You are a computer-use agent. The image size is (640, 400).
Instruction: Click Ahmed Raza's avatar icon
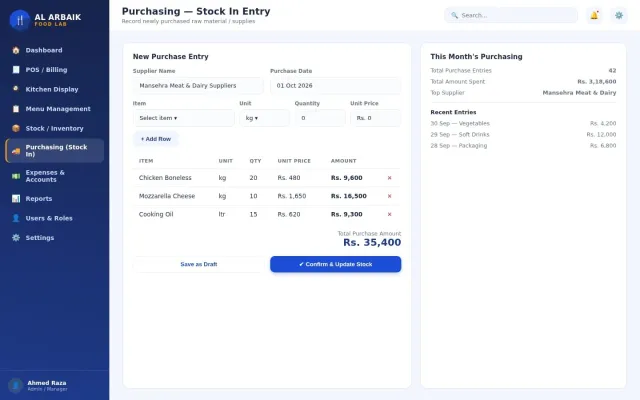pos(16,385)
